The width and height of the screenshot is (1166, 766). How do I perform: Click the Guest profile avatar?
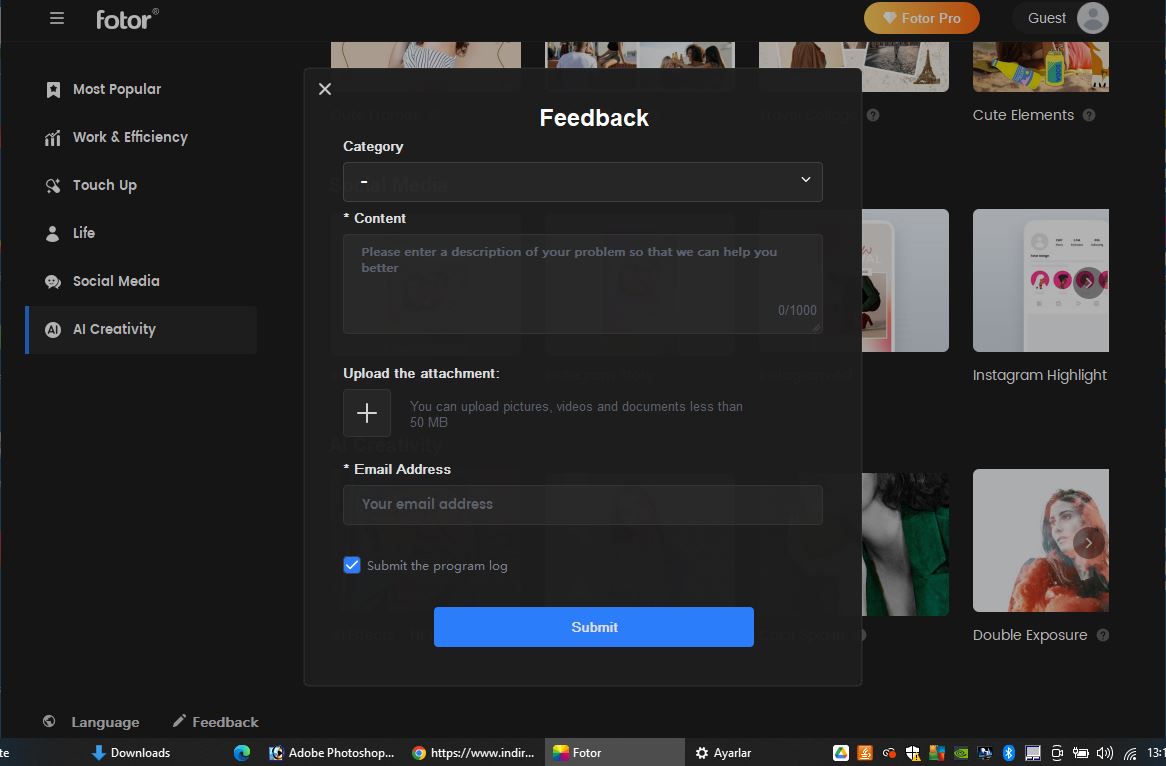point(1092,18)
